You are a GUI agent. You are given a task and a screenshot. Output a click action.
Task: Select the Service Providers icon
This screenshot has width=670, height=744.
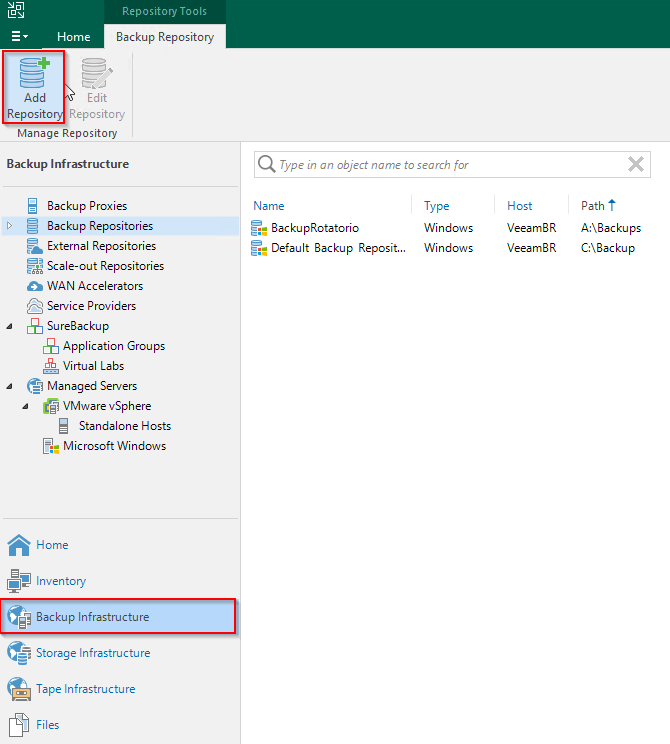33,306
